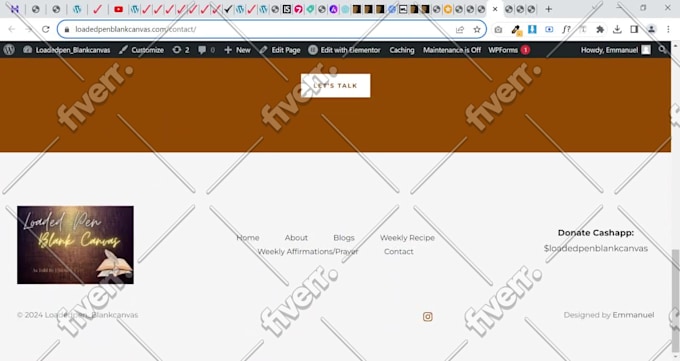Click the © 2024 Loadedpen_Blankcanvas text
This screenshot has width=680, height=361.
[78, 315]
